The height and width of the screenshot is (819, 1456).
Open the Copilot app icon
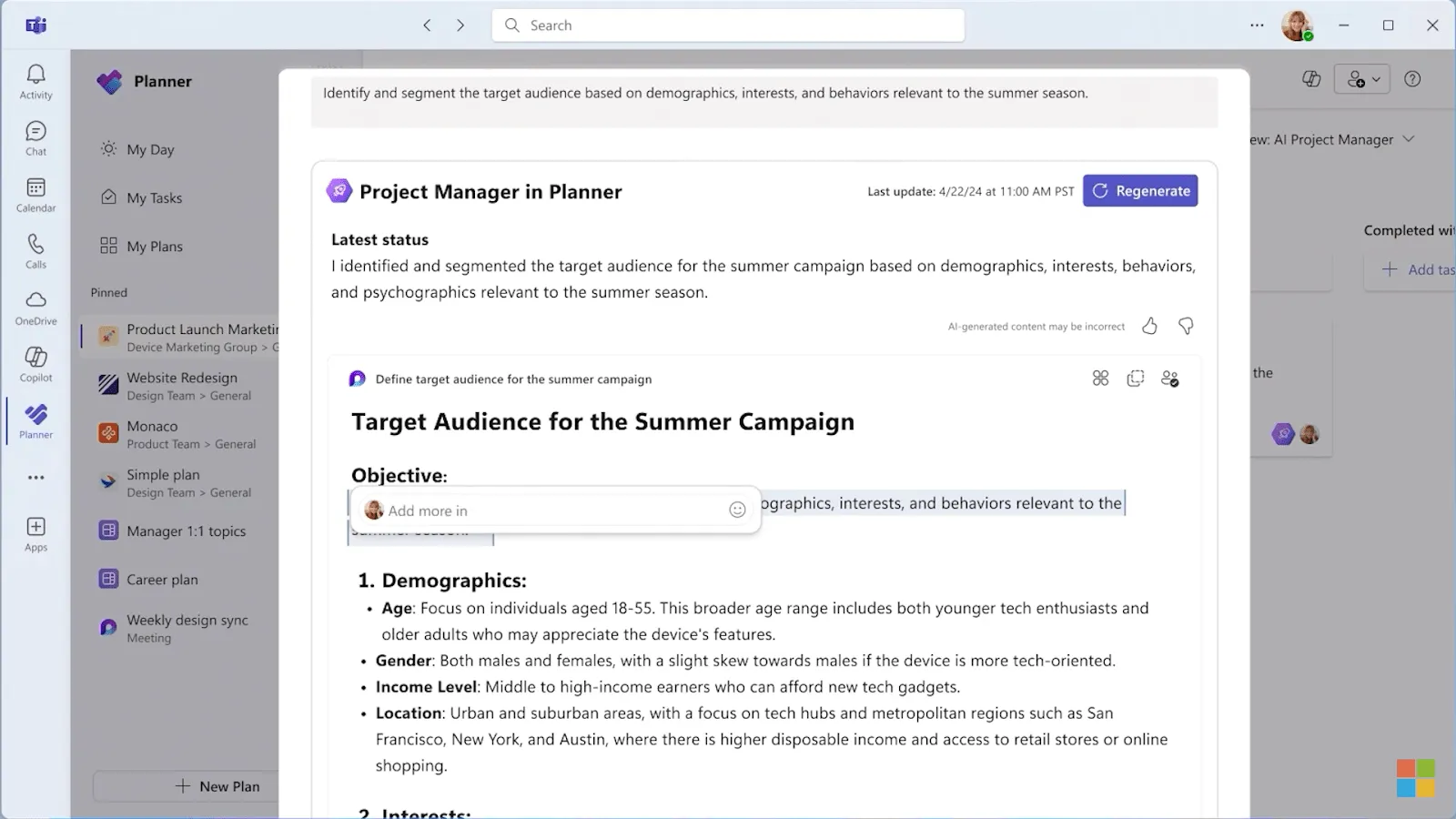tap(35, 364)
